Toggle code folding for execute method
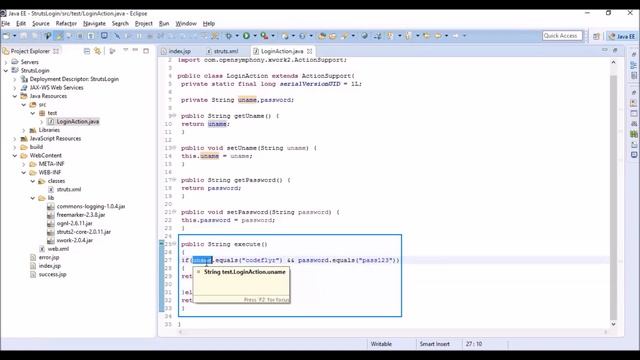Viewport: 640px width, 360px height. pos(174,244)
